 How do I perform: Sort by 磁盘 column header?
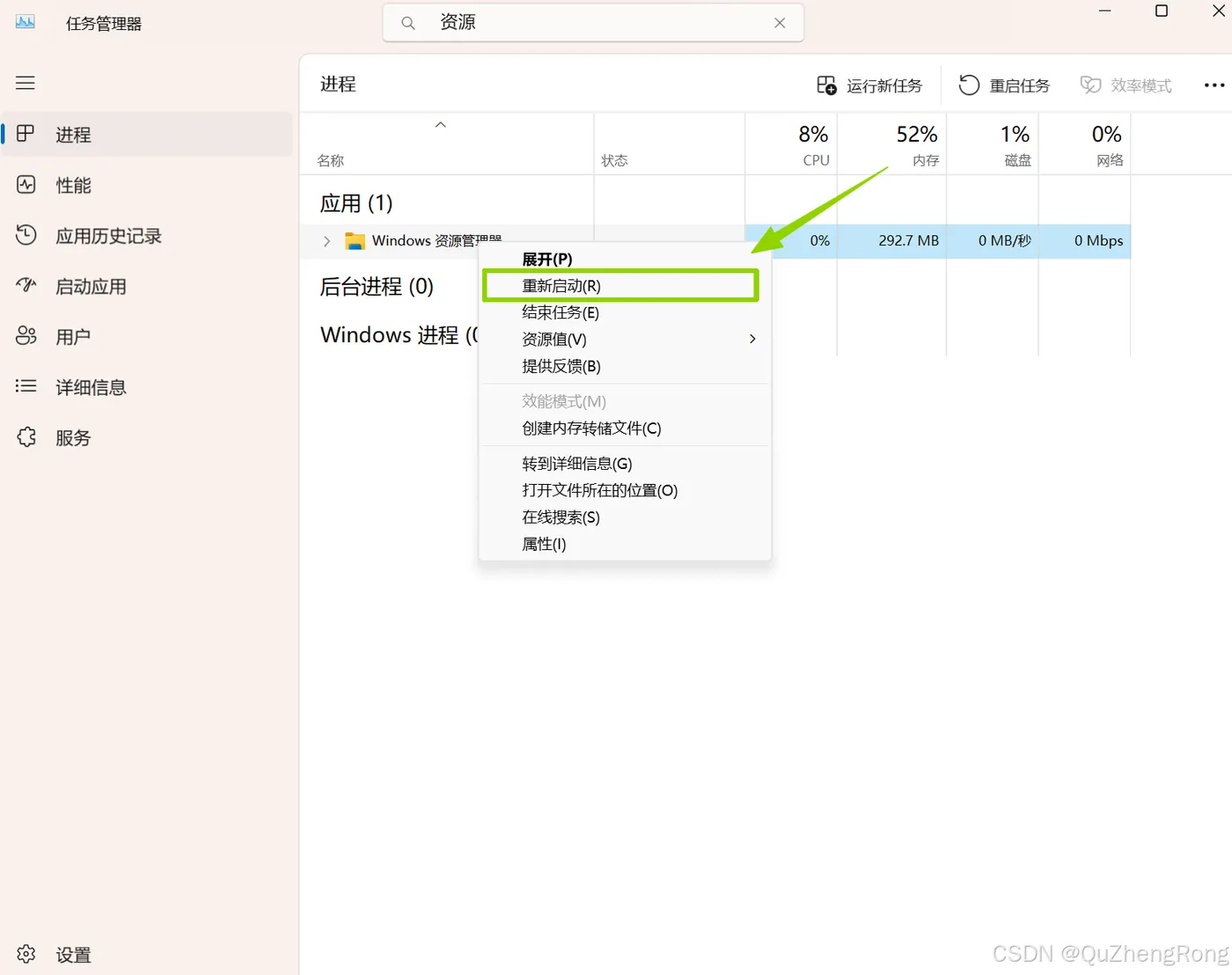(993, 145)
